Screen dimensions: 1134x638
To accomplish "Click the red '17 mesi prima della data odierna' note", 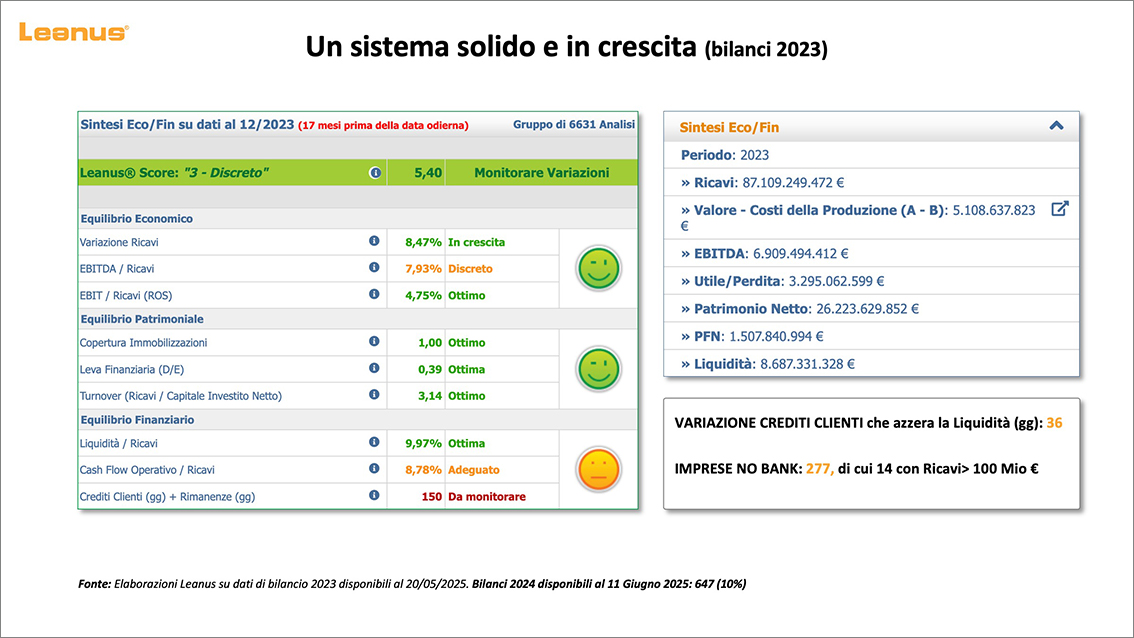I will (x=383, y=125).
